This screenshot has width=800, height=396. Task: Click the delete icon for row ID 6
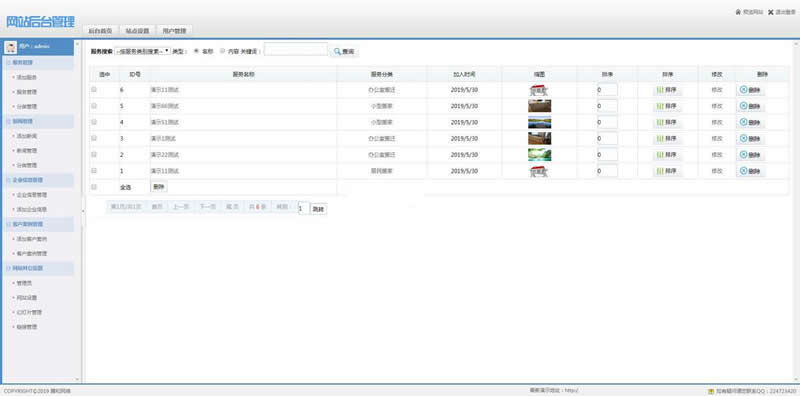point(743,90)
